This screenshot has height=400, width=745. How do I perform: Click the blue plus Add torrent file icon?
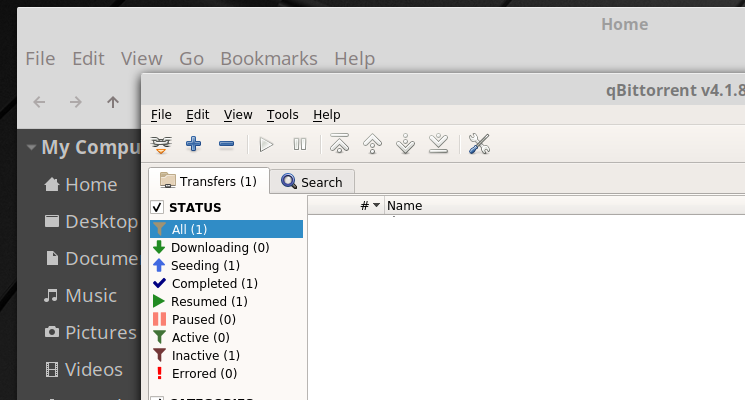coord(193,144)
